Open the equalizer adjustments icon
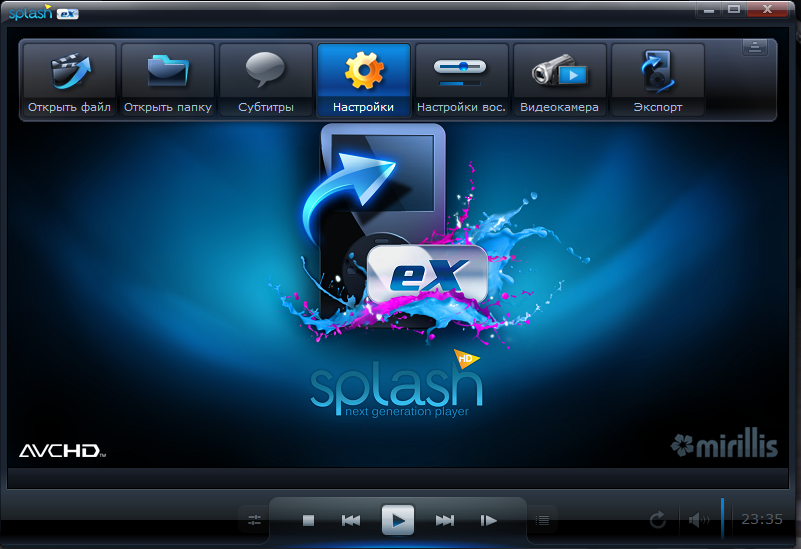 pyautogui.click(x=254, y=520)
